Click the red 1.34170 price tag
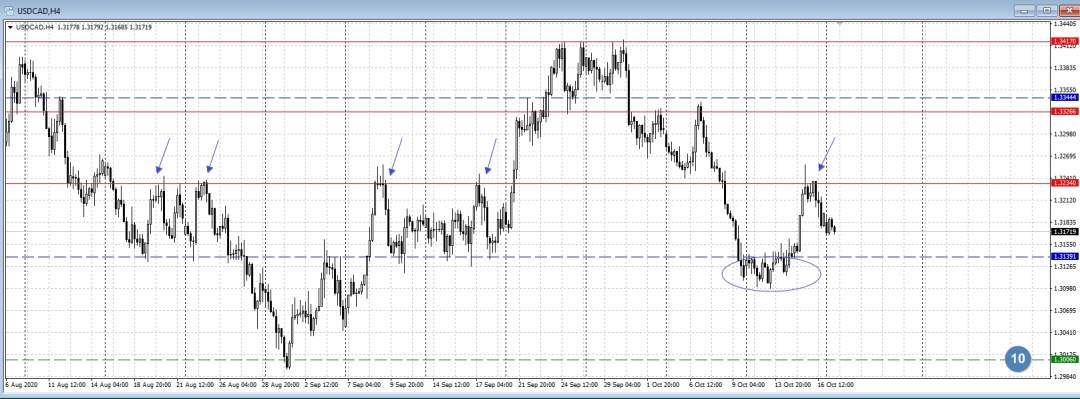This screenshot has width=1080, height=399. pyautogui.click(x=1064, y=42)
